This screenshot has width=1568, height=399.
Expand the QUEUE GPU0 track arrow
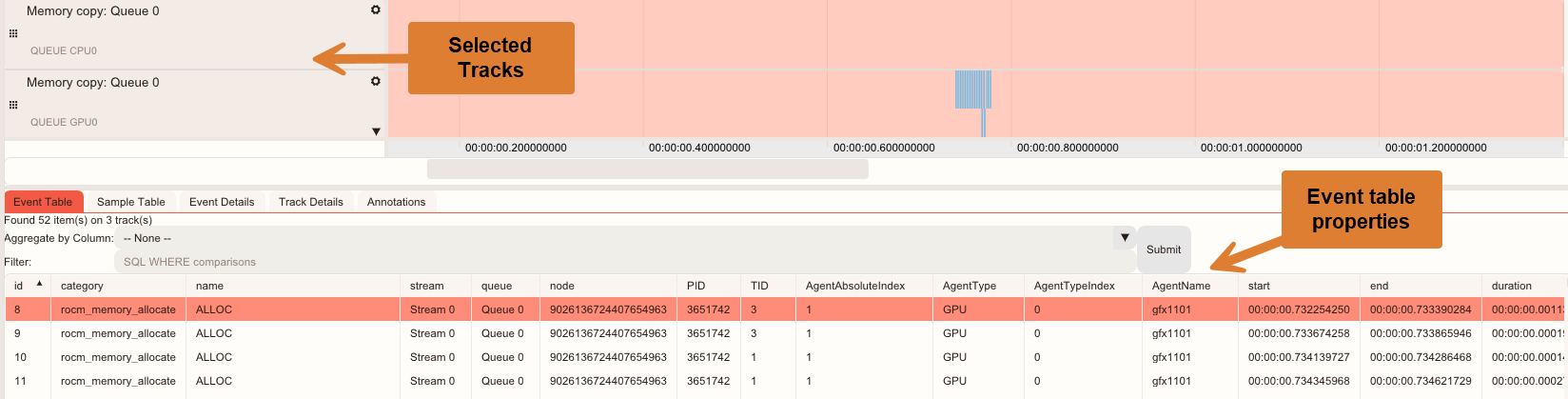(376, 131)
